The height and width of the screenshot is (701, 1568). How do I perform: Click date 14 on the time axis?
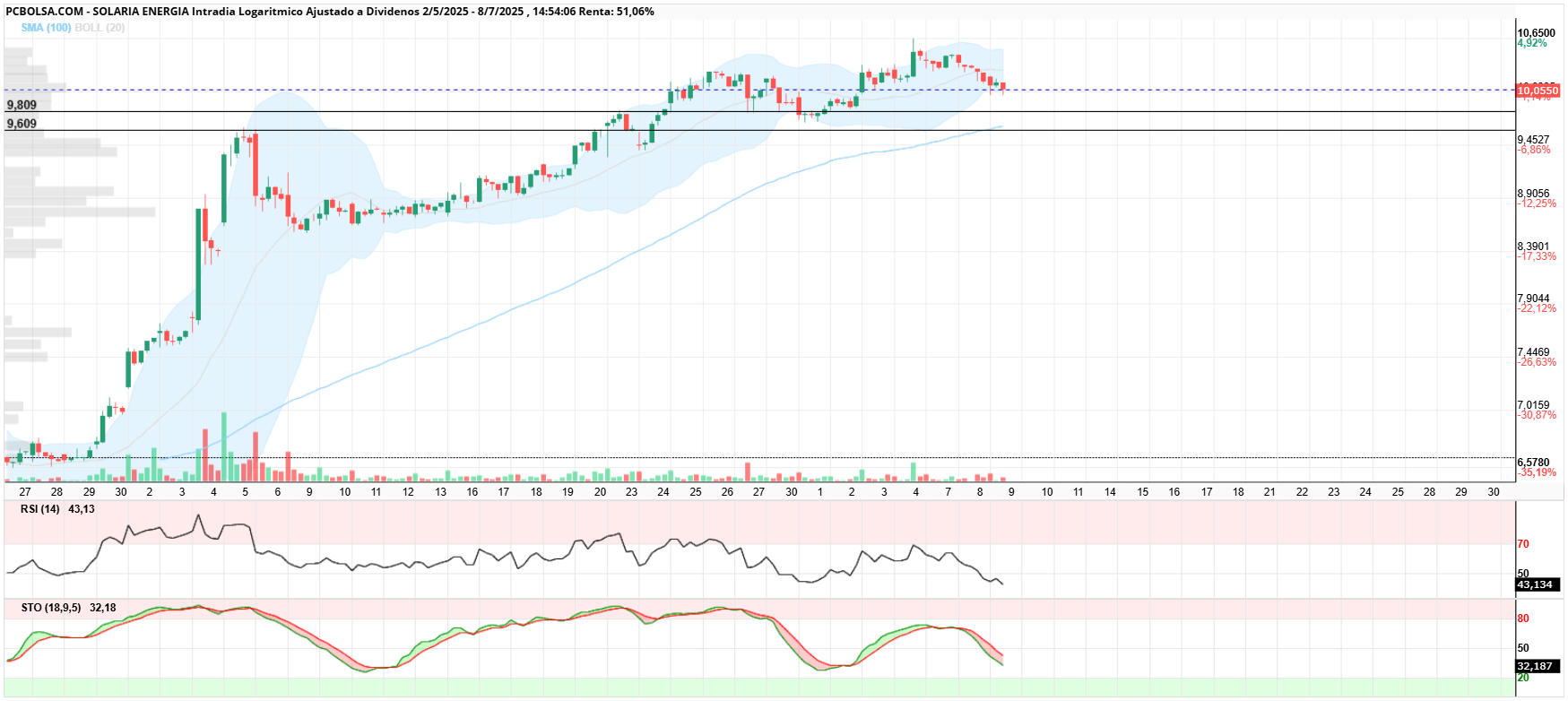tap(1110, 492)
